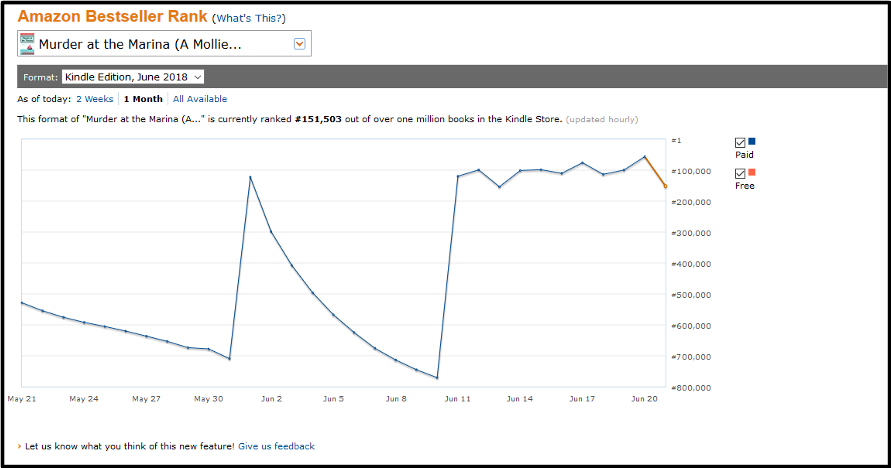The image size is (891, 468).
Task: Open the orange book title dropdown arrow
Action: [299, 44]
